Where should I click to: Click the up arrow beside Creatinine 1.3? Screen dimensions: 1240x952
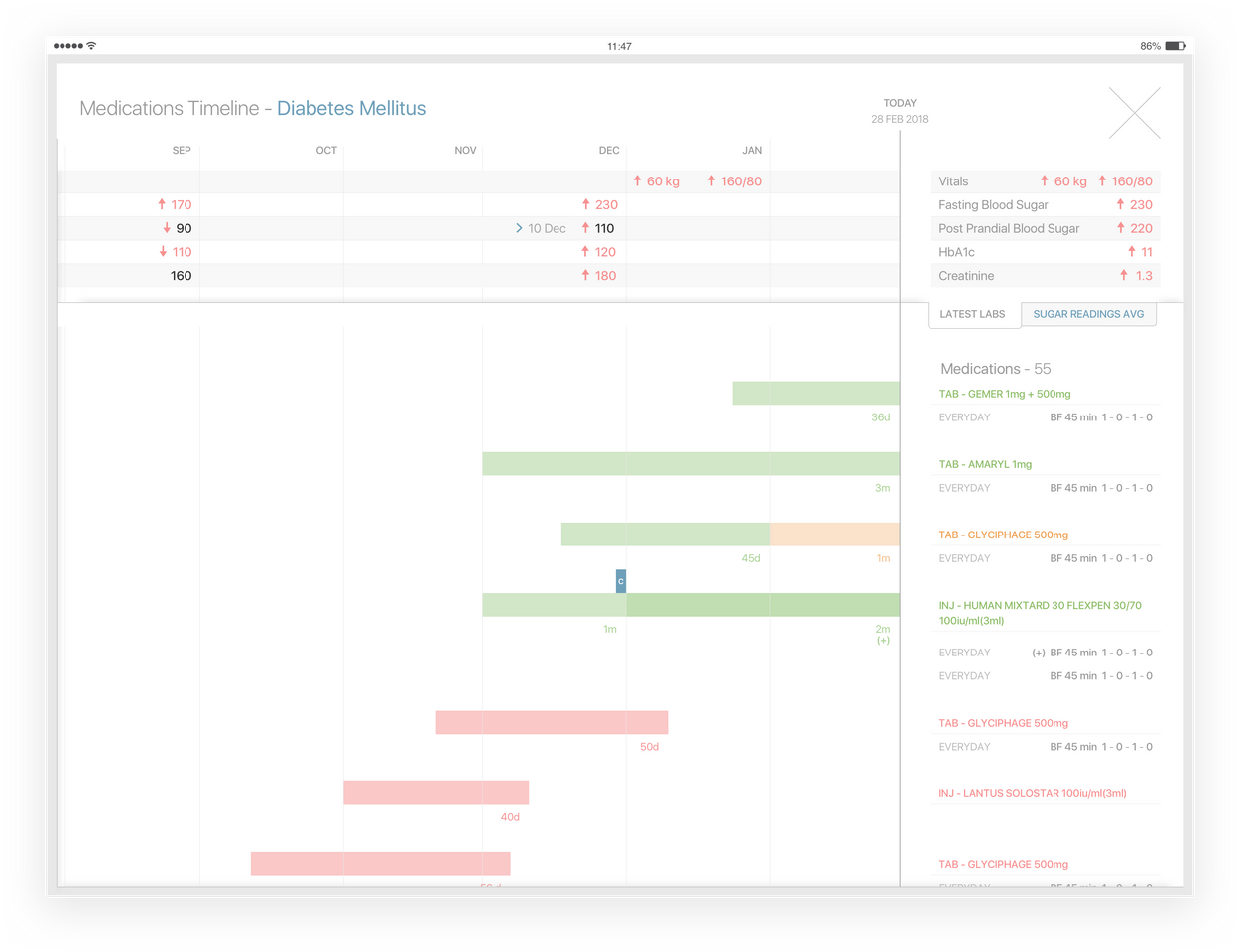click(x=1124, y=276)
